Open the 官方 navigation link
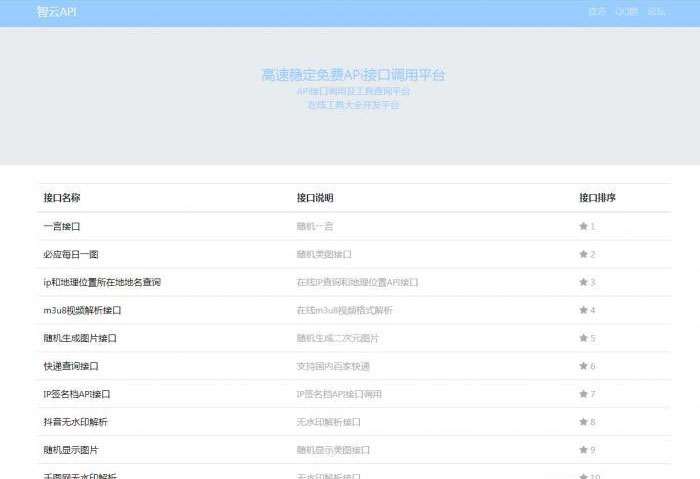This screenshot has height=479, width=700. tap(597, 12)
